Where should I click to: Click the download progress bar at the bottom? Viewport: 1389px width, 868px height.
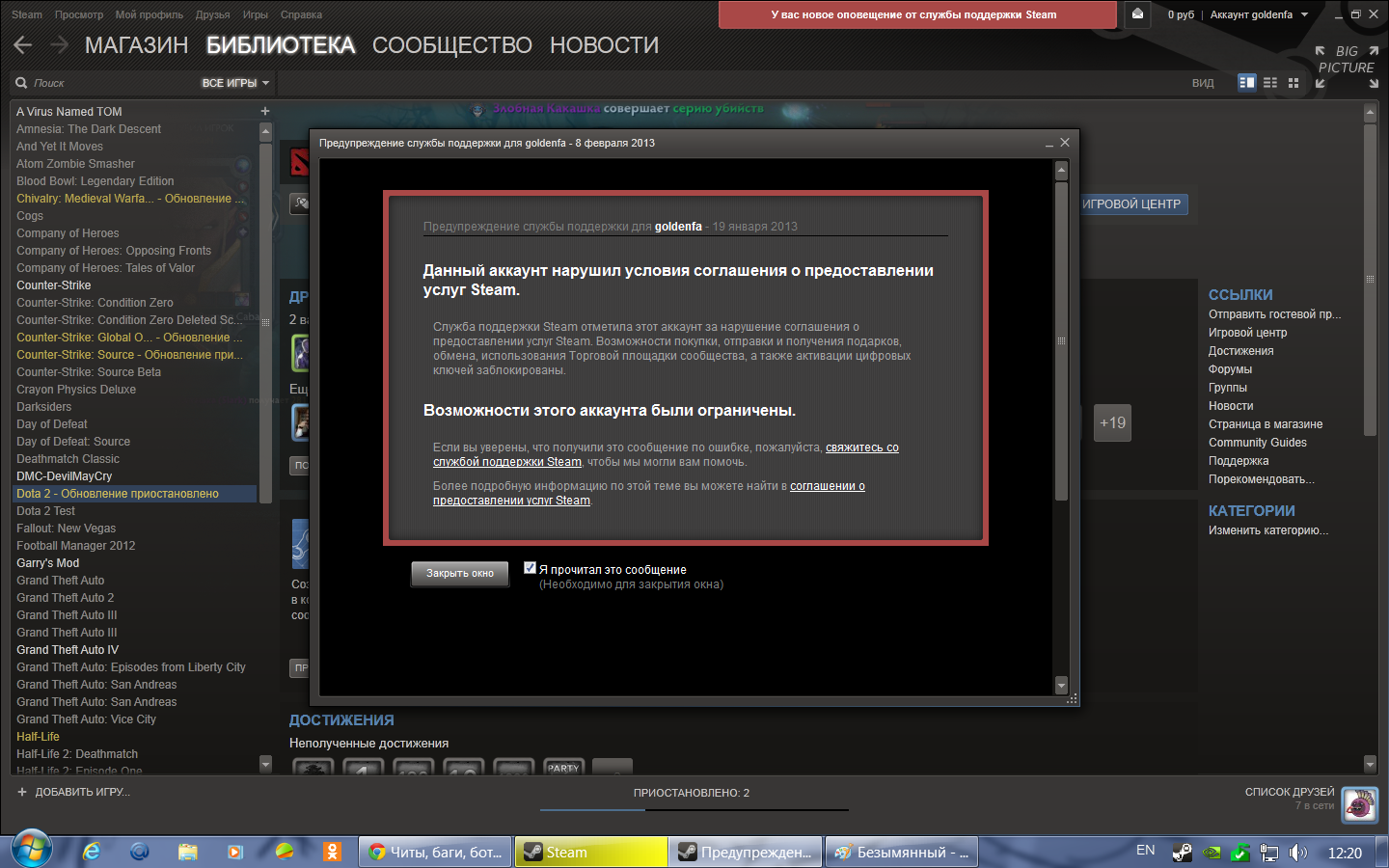694,809
